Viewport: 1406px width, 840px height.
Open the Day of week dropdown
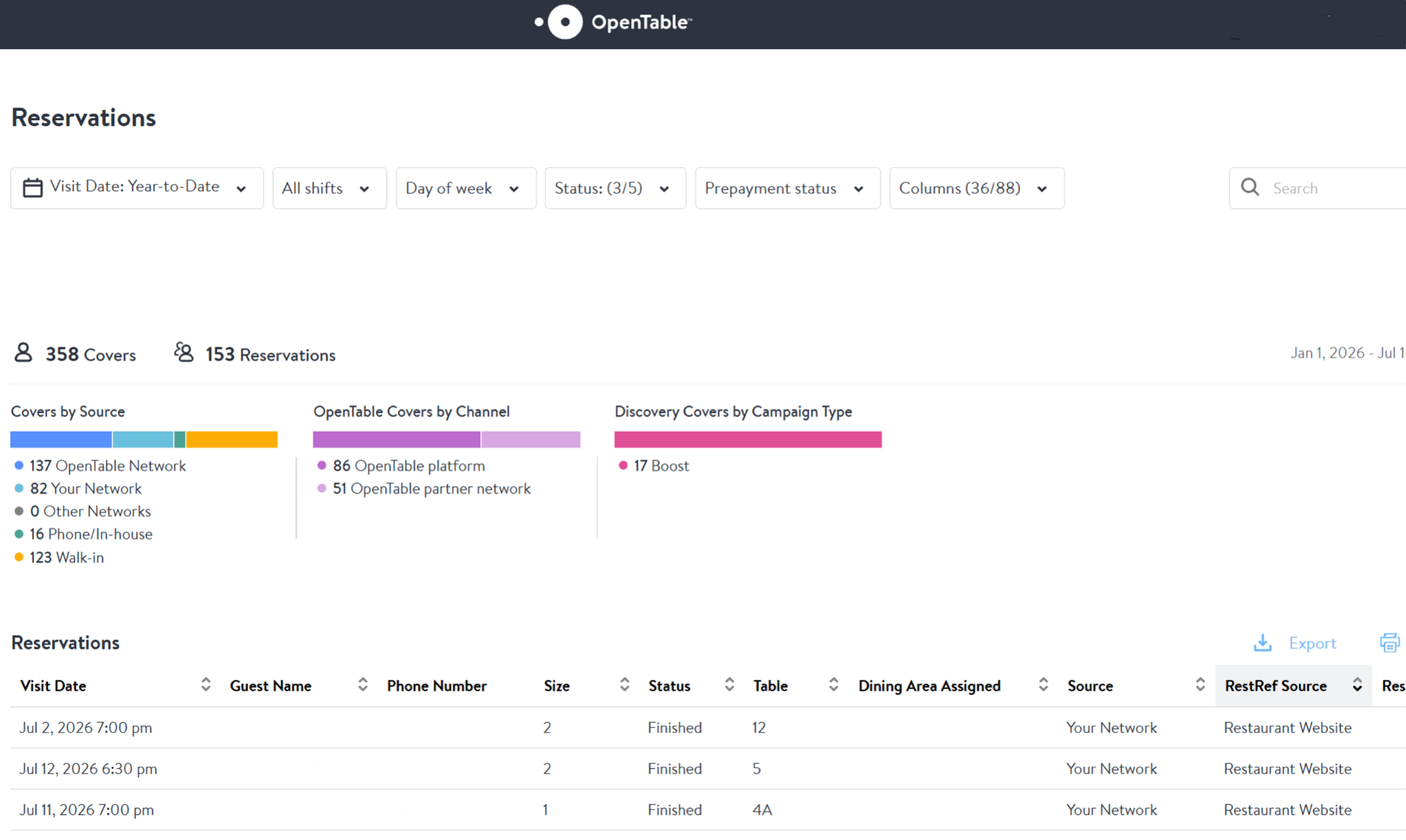466,188
